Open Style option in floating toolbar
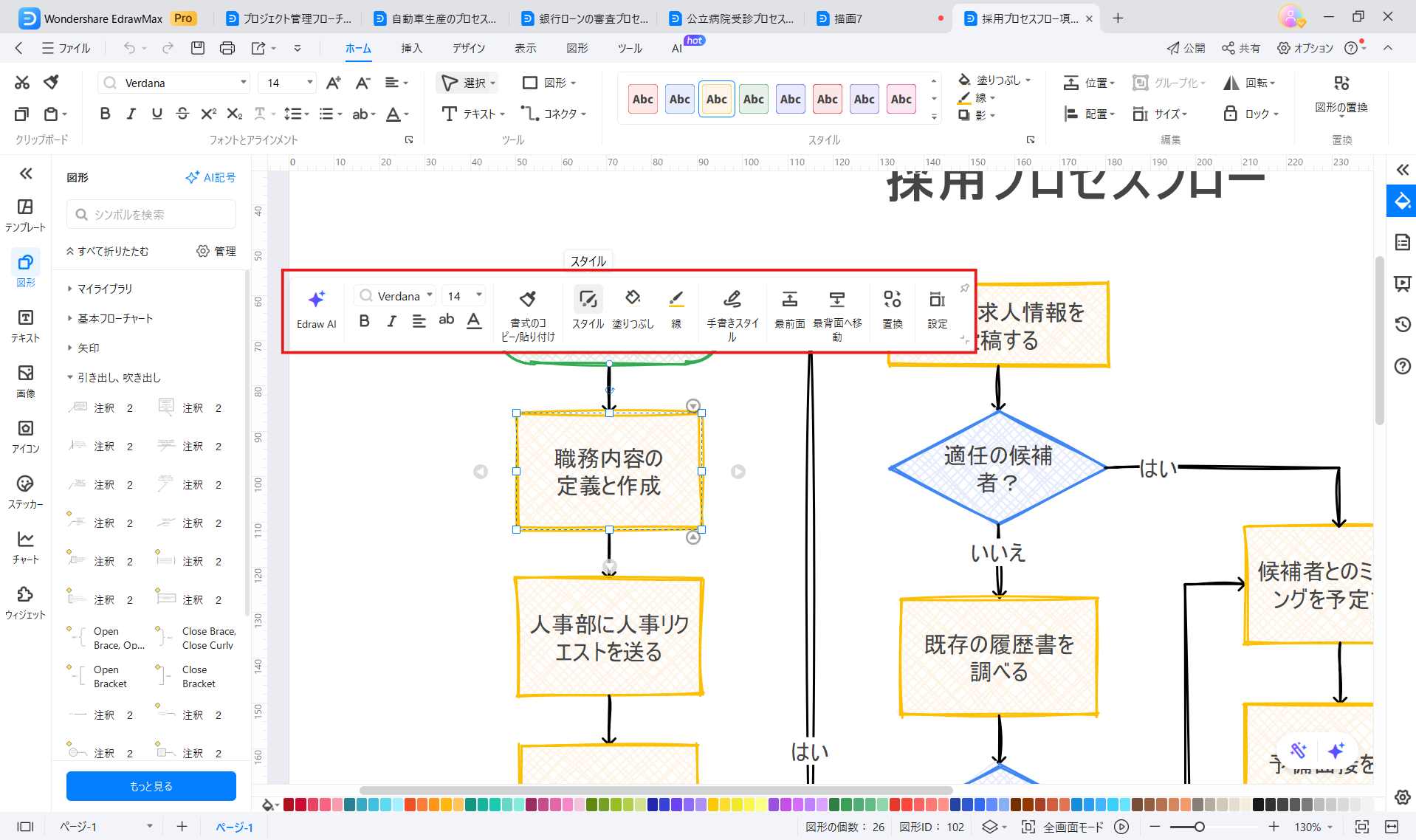 [588, 308]
